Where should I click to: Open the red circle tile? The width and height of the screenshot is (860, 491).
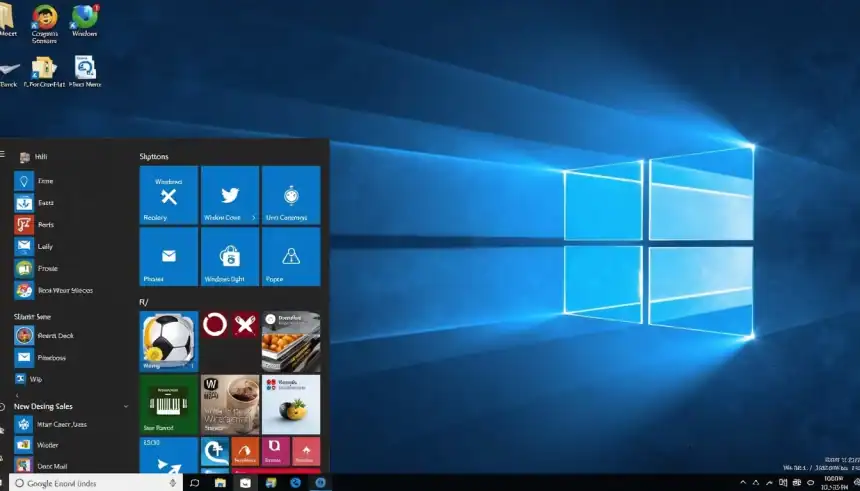click(x=214, y=324)
